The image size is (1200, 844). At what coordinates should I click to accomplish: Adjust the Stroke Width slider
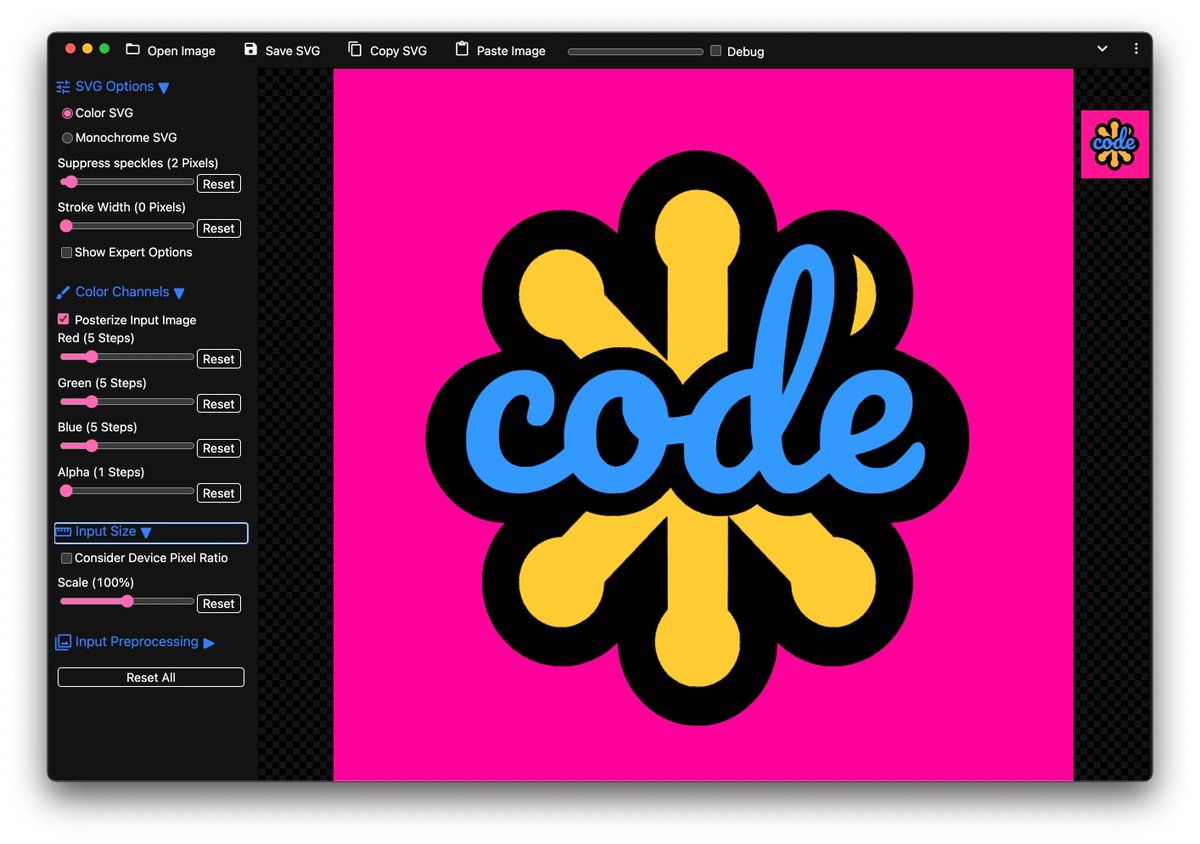(x=127, y=226)
